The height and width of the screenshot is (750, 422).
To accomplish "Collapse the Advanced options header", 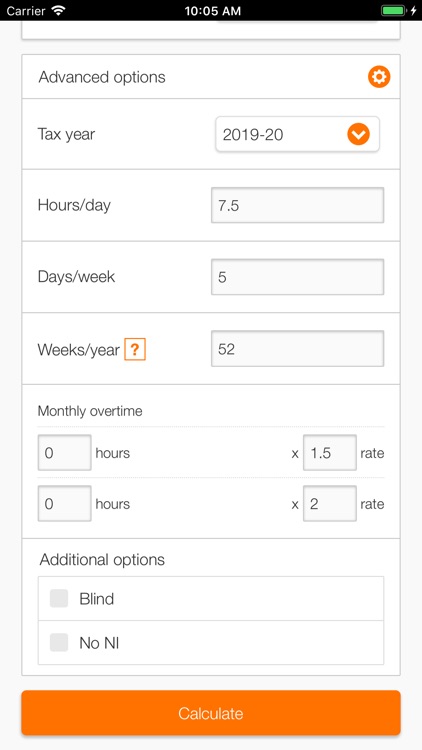I will tap(211, 77).
